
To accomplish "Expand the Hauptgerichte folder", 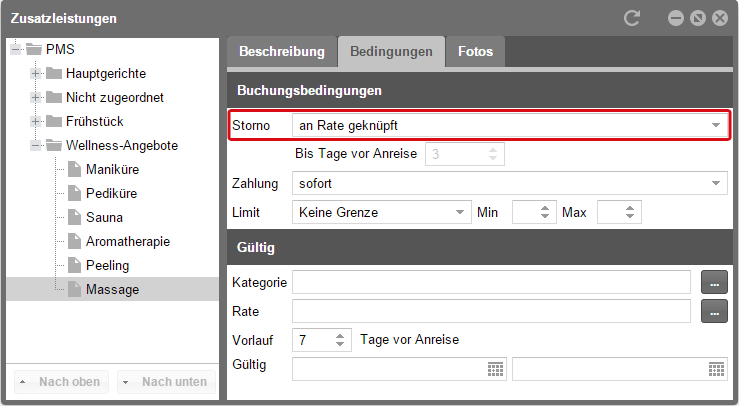I will coord(35,74).
